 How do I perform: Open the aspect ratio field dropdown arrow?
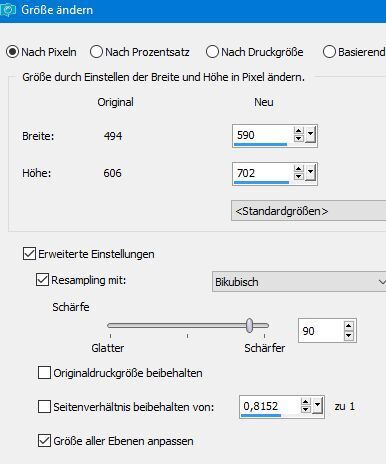(x=317, y=406)
